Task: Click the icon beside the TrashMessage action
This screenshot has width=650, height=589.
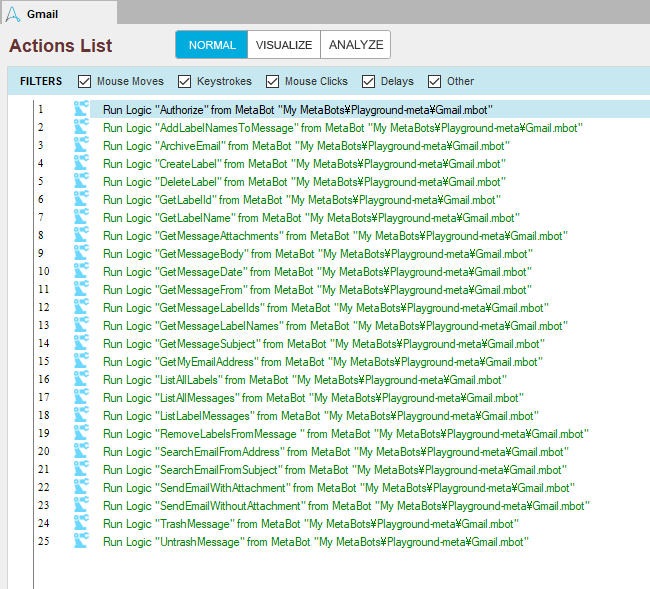Action: pos(81,523)
